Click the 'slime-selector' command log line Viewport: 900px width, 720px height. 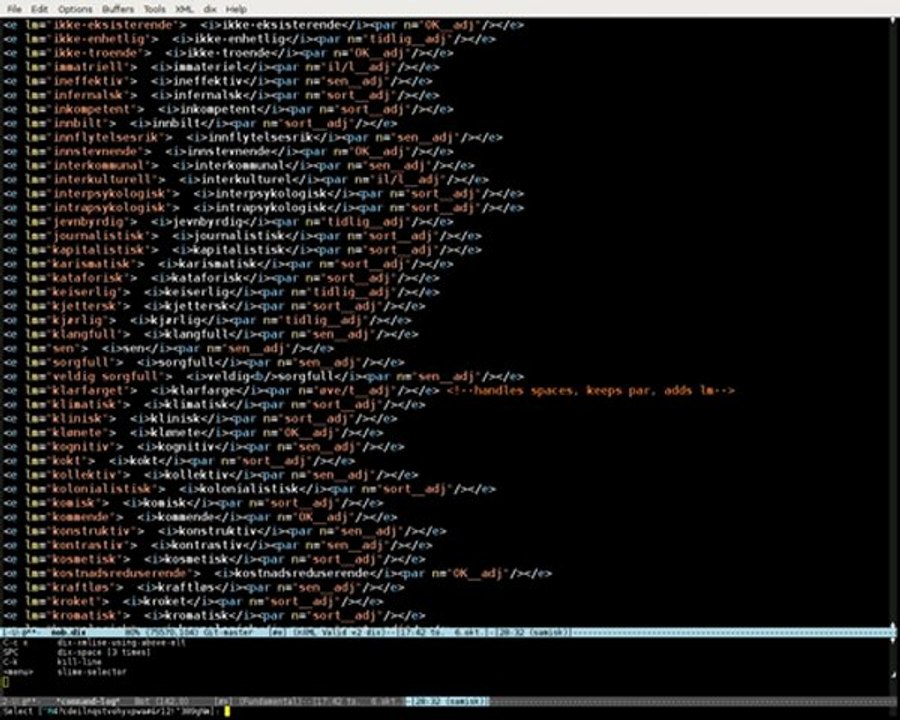tap(64, 672)
